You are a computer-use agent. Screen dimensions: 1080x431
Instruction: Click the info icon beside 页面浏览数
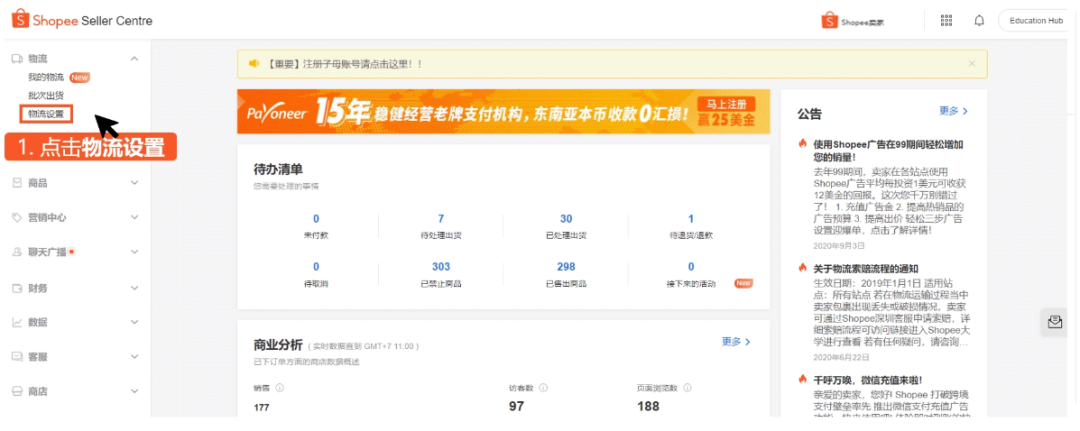coord(687,388)
